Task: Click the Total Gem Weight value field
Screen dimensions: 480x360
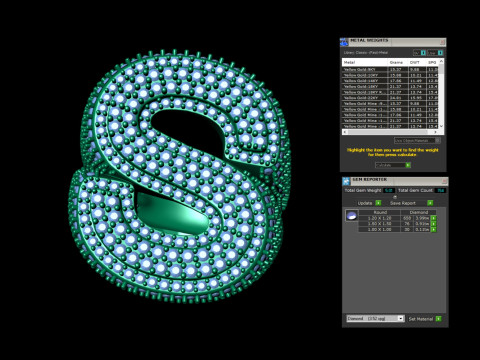Action: pos(389,191)
